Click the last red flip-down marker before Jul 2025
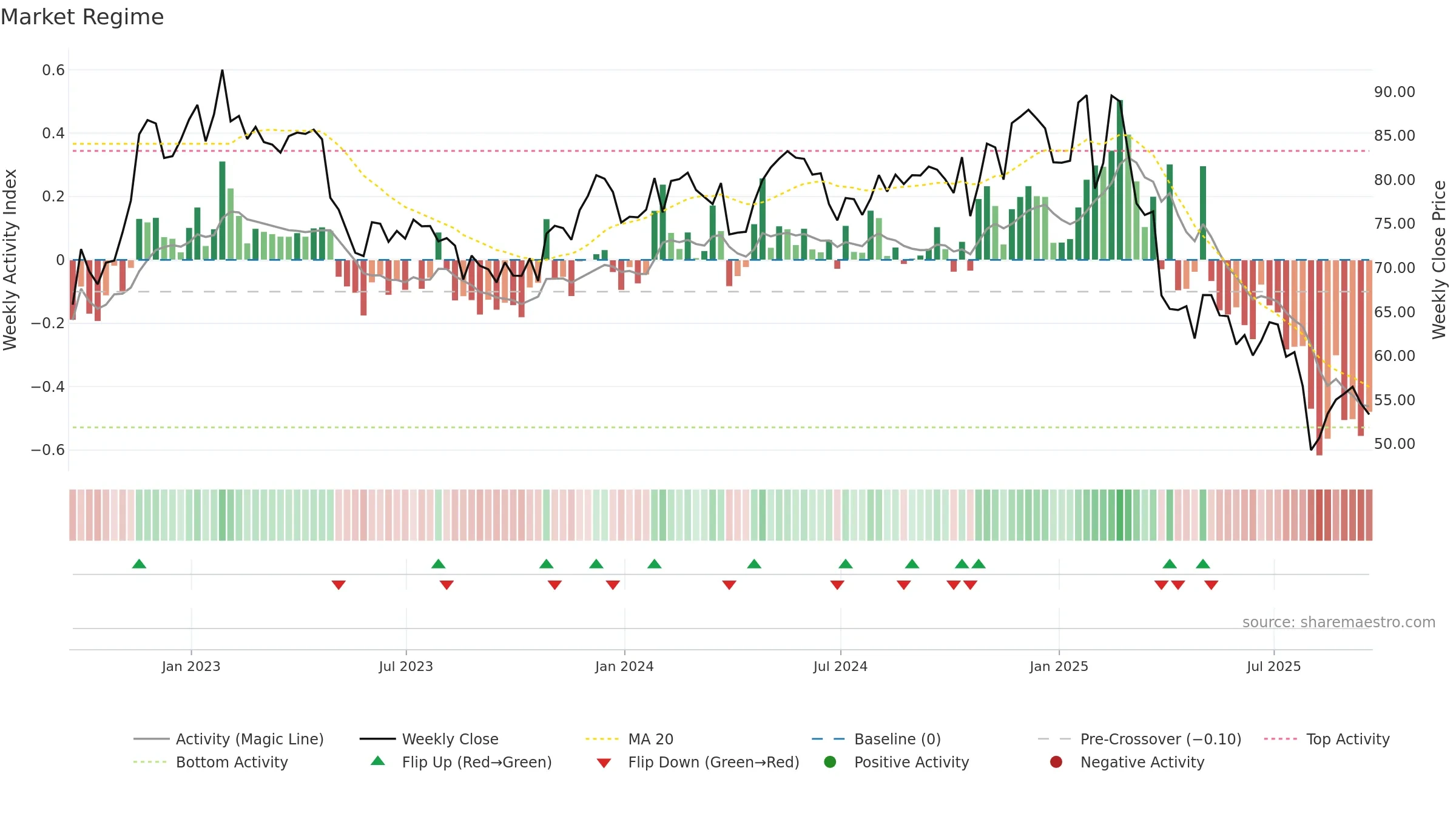Image resolution: width=1456 pixels, height=819 pixels. [x=1212, y=585]
